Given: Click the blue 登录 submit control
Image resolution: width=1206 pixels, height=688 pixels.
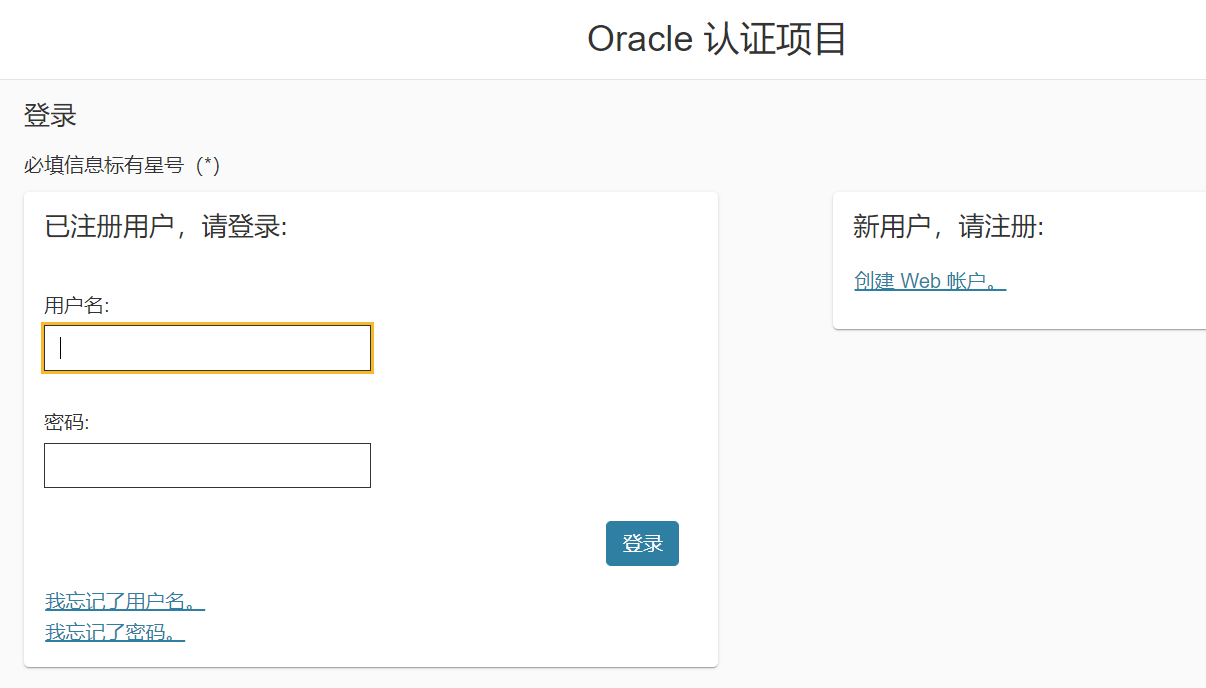Looking at the screenshot, I should pos(642,543).
